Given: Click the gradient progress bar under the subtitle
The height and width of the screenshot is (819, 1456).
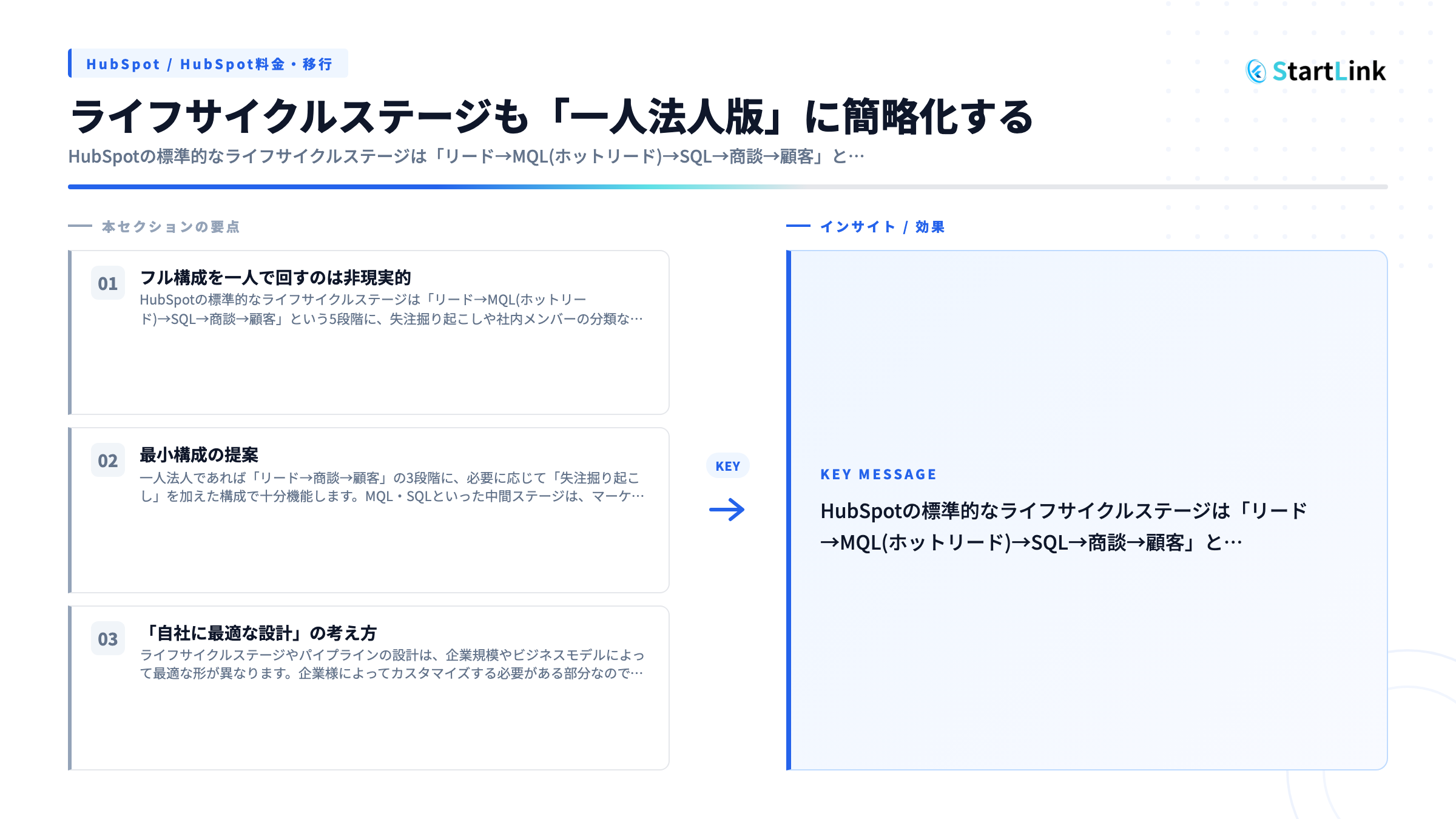Looking at the screenshot, I should [728, 187].
